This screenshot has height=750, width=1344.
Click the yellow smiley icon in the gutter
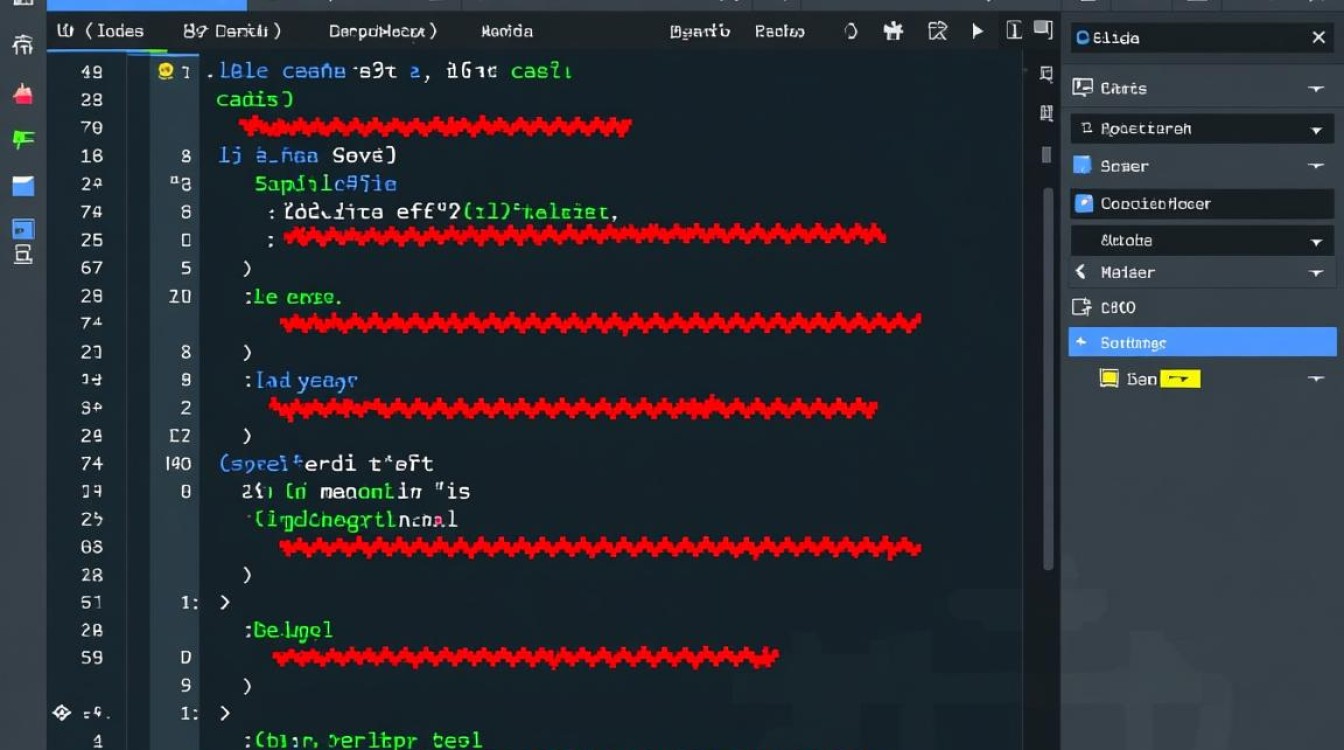click(x=166, y=71)
